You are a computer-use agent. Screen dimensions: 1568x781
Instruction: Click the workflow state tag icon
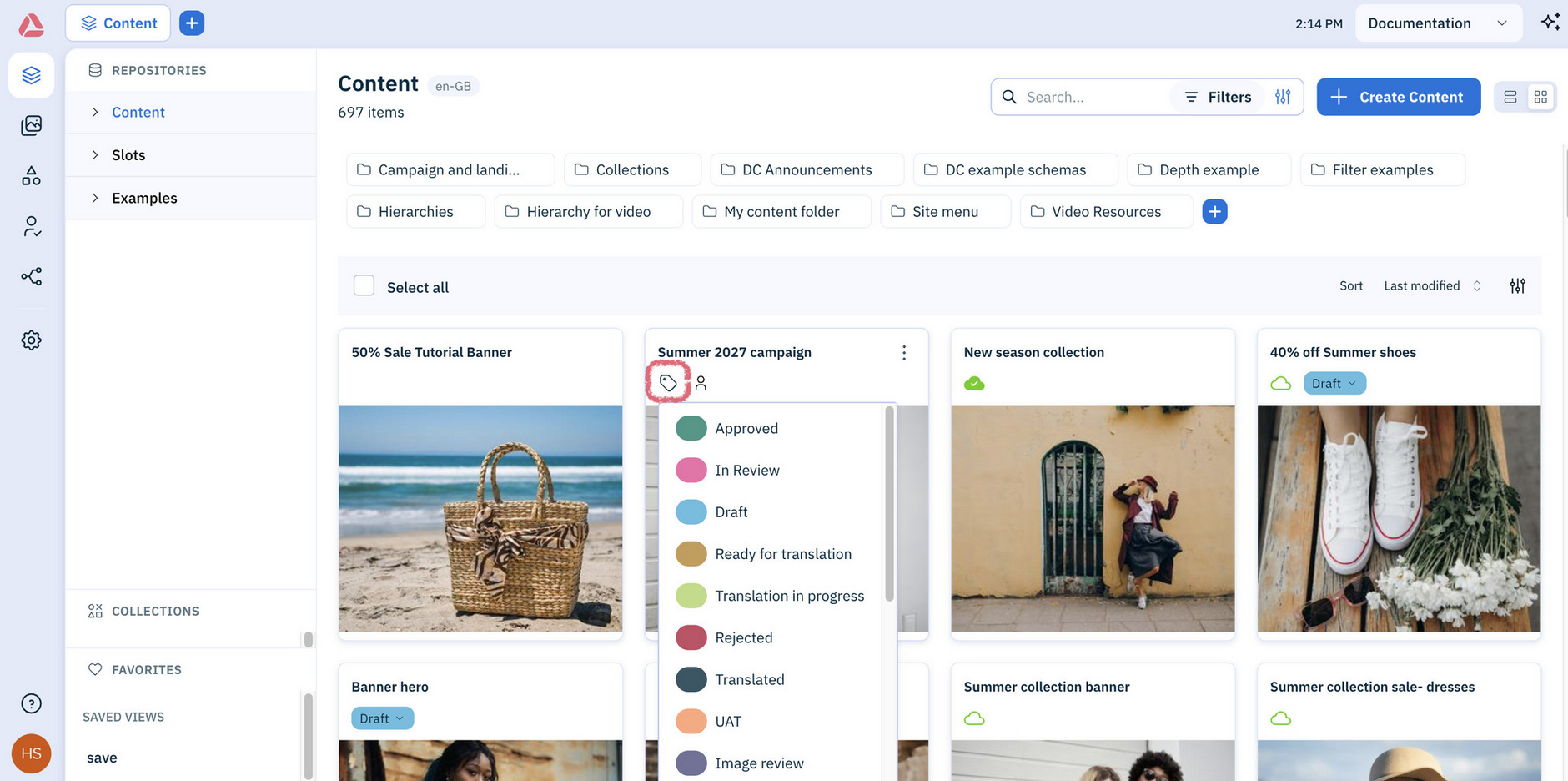[668, 383]
